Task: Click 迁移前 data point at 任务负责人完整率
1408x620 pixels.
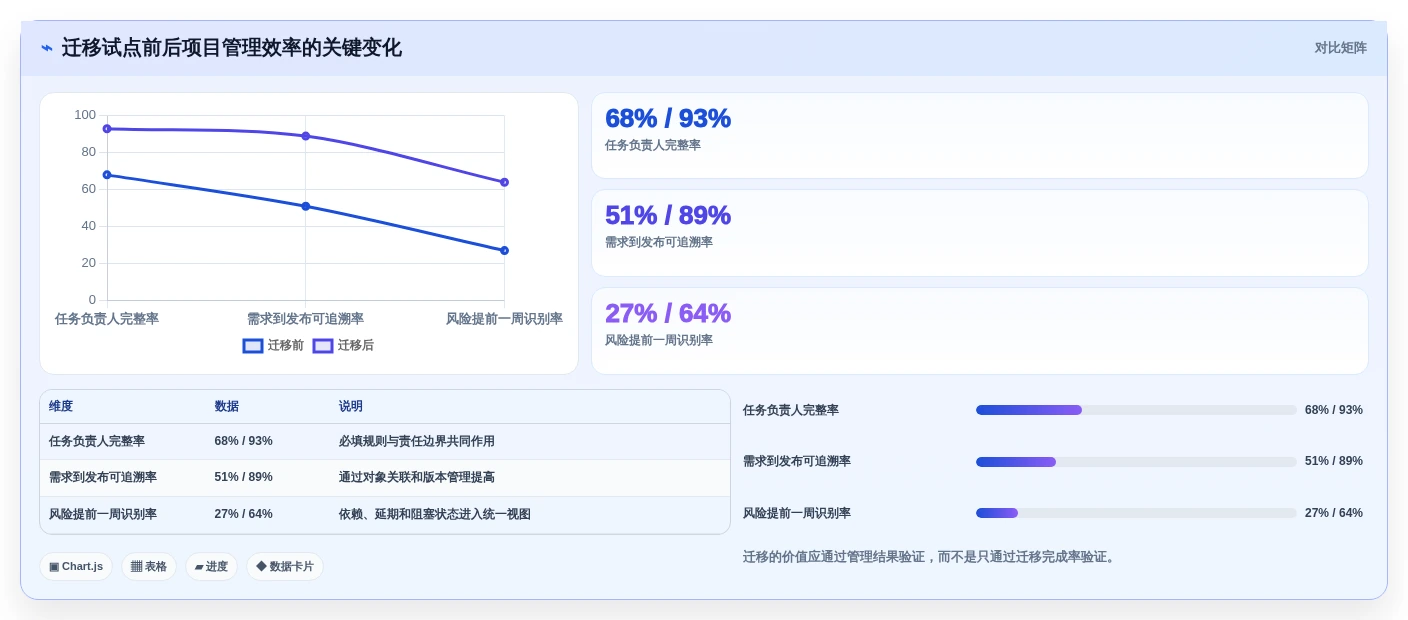Action: click(x=107, y=175)
